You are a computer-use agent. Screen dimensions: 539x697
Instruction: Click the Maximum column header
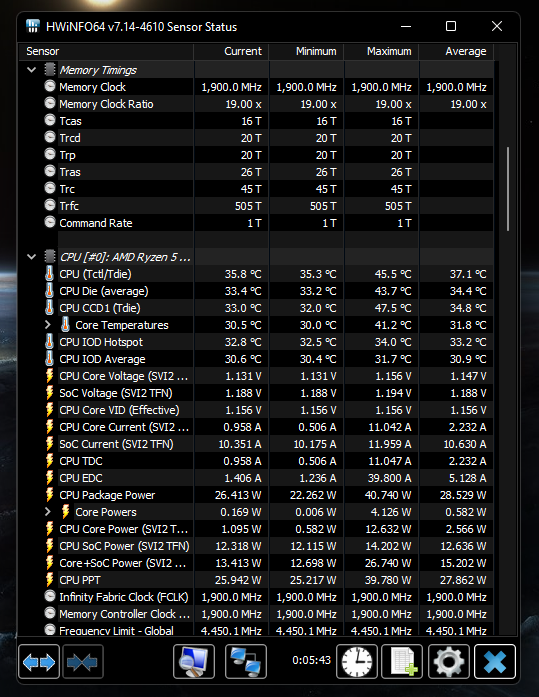tap(381, 52)
